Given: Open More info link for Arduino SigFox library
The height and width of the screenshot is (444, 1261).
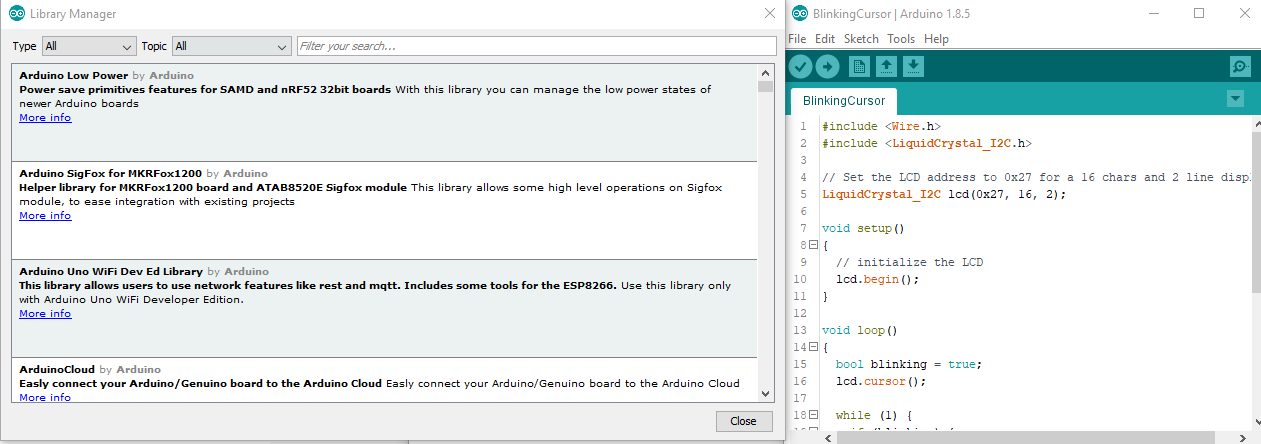Looking at the screenshot, I should click(x=45, y=215).
